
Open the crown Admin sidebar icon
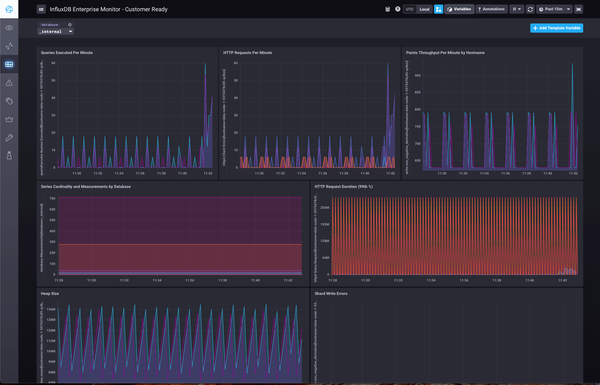click(9, 119)
